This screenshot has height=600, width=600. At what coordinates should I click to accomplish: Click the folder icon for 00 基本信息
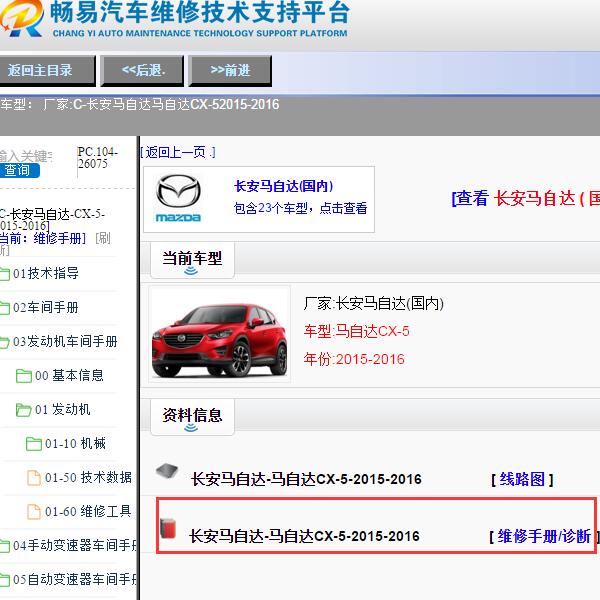click(24, 376)
